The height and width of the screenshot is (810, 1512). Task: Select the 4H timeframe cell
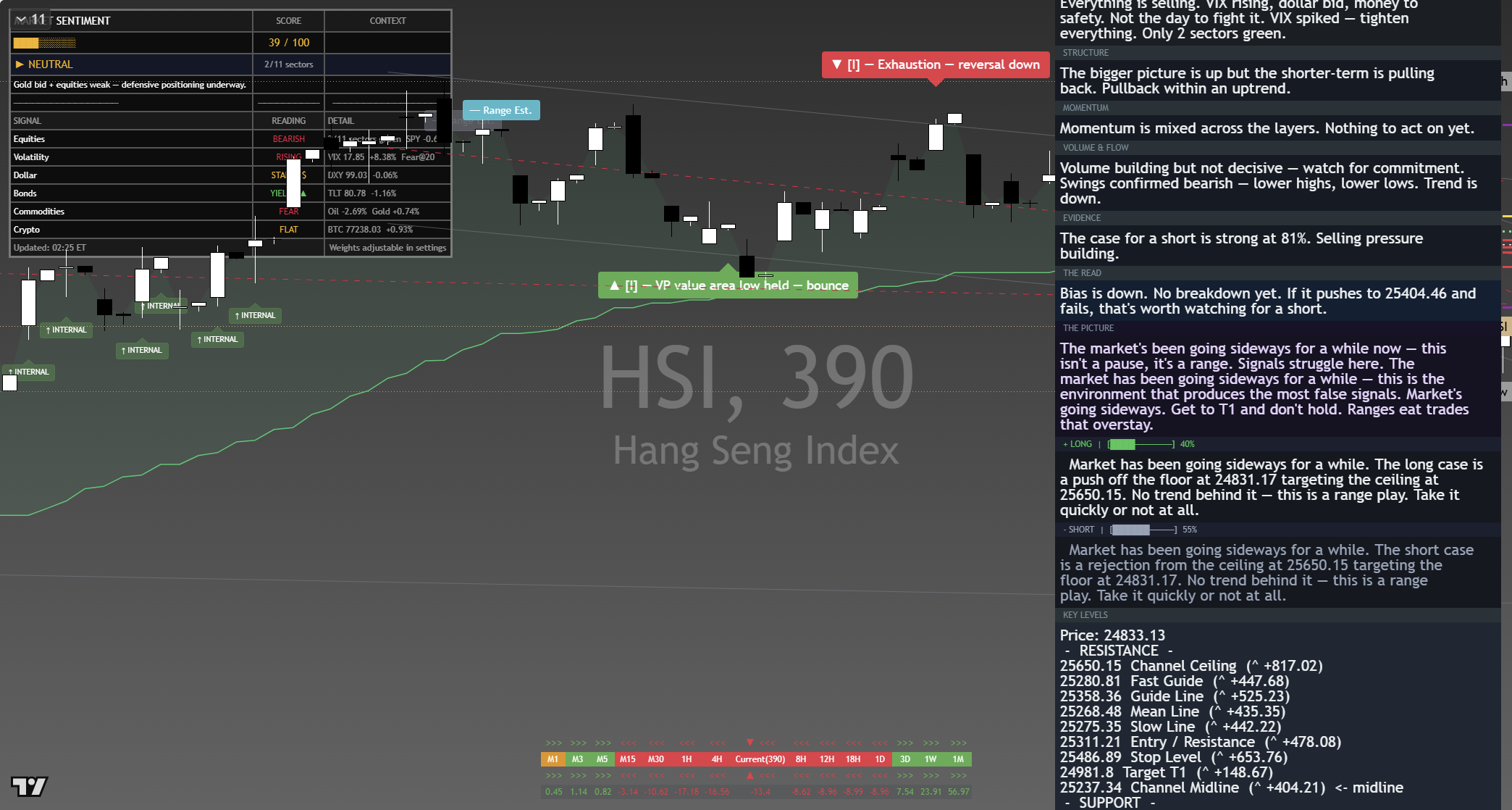[717, 759]
